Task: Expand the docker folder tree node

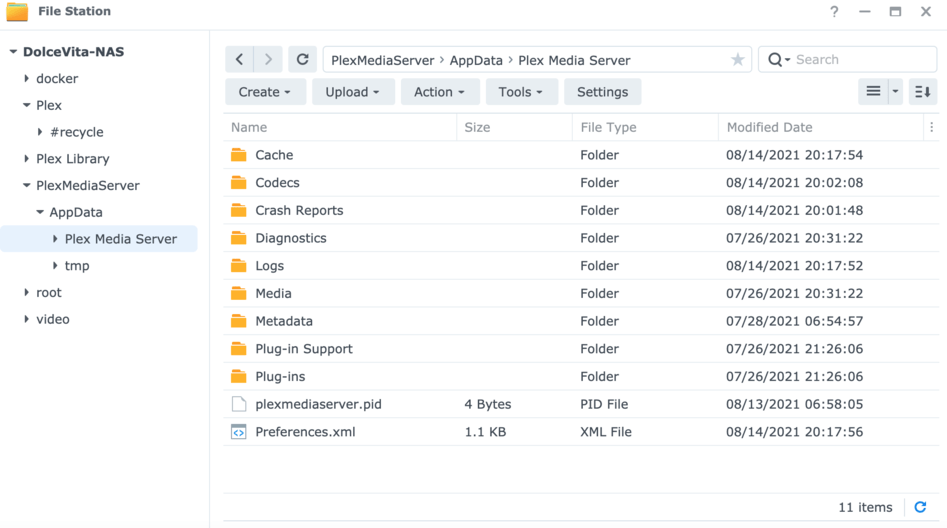Action: point(27,79)
